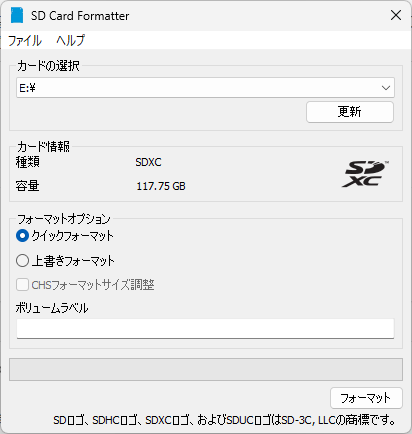Click the SD-3C, LLC trademark notice text
The height and width of the screenshot is (434, 412).
point(224,420)
